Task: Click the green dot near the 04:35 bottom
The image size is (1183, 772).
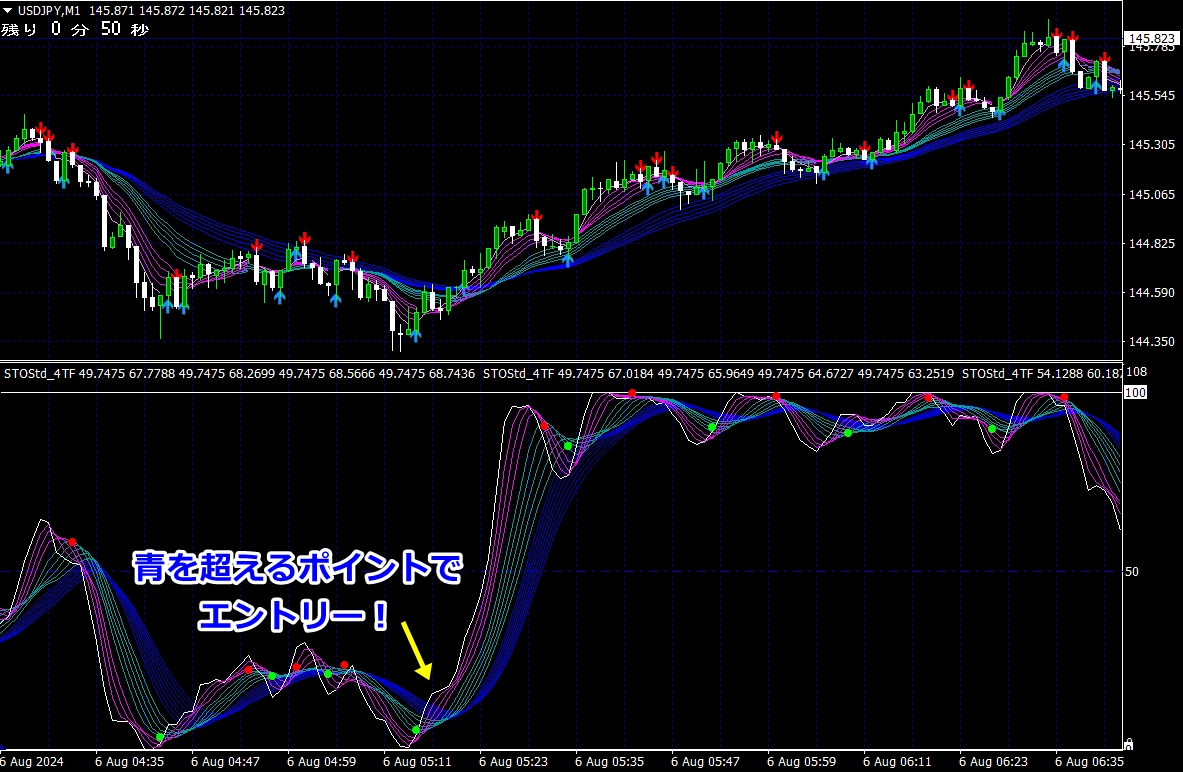Action: [159, 737]
